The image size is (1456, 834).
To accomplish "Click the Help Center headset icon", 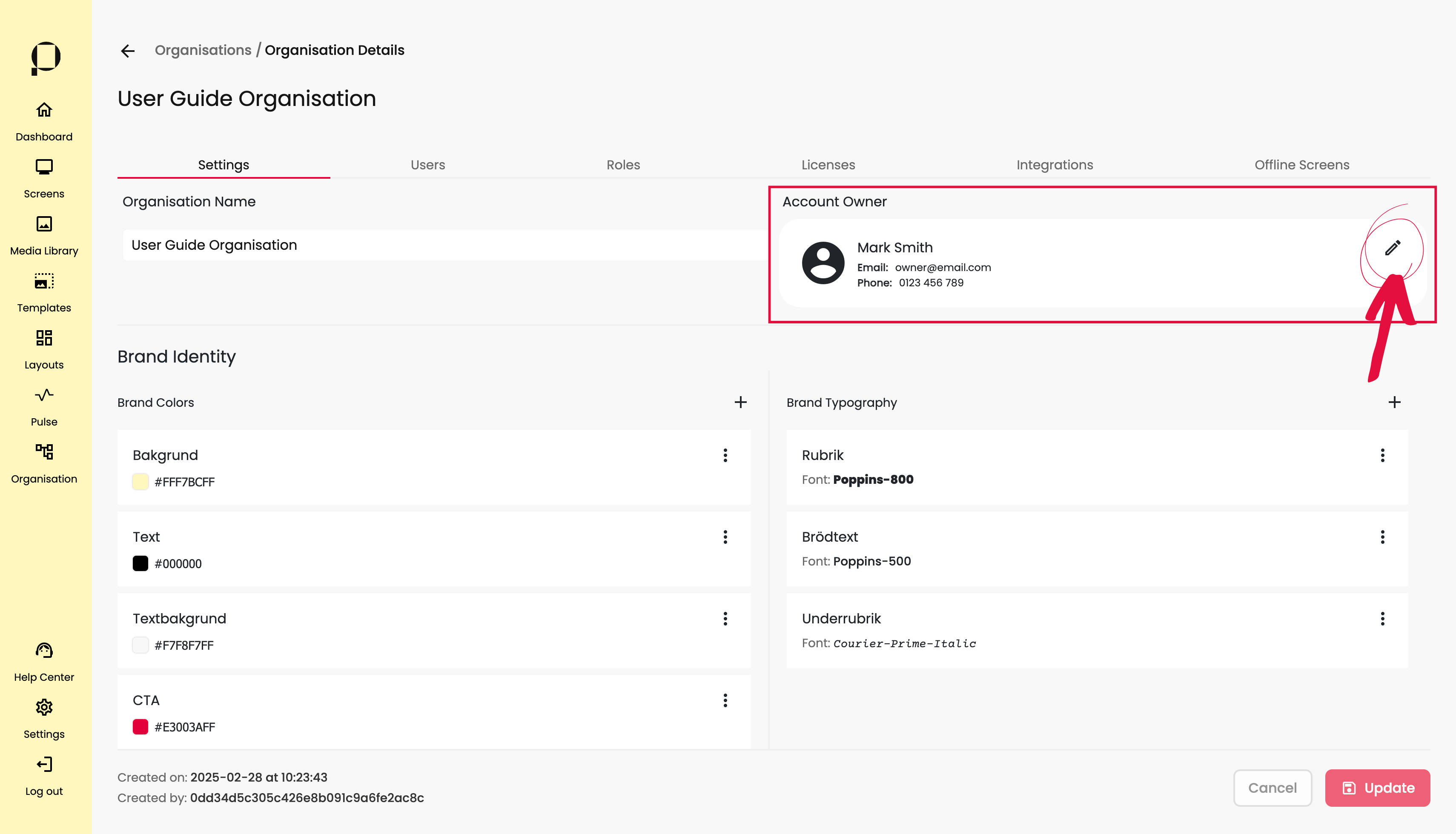I will click(44, 651).
